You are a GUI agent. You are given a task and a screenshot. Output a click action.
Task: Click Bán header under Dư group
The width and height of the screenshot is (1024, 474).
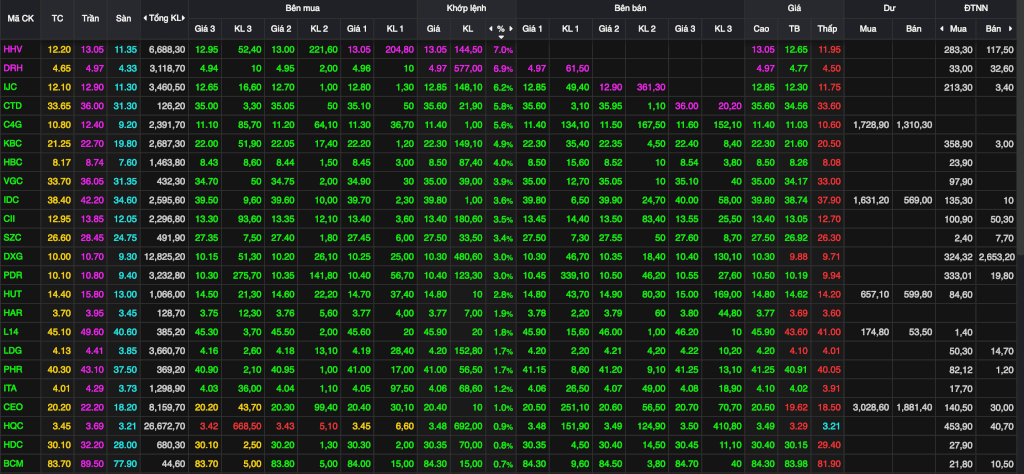pyautogui.click(x=914, y=29)
